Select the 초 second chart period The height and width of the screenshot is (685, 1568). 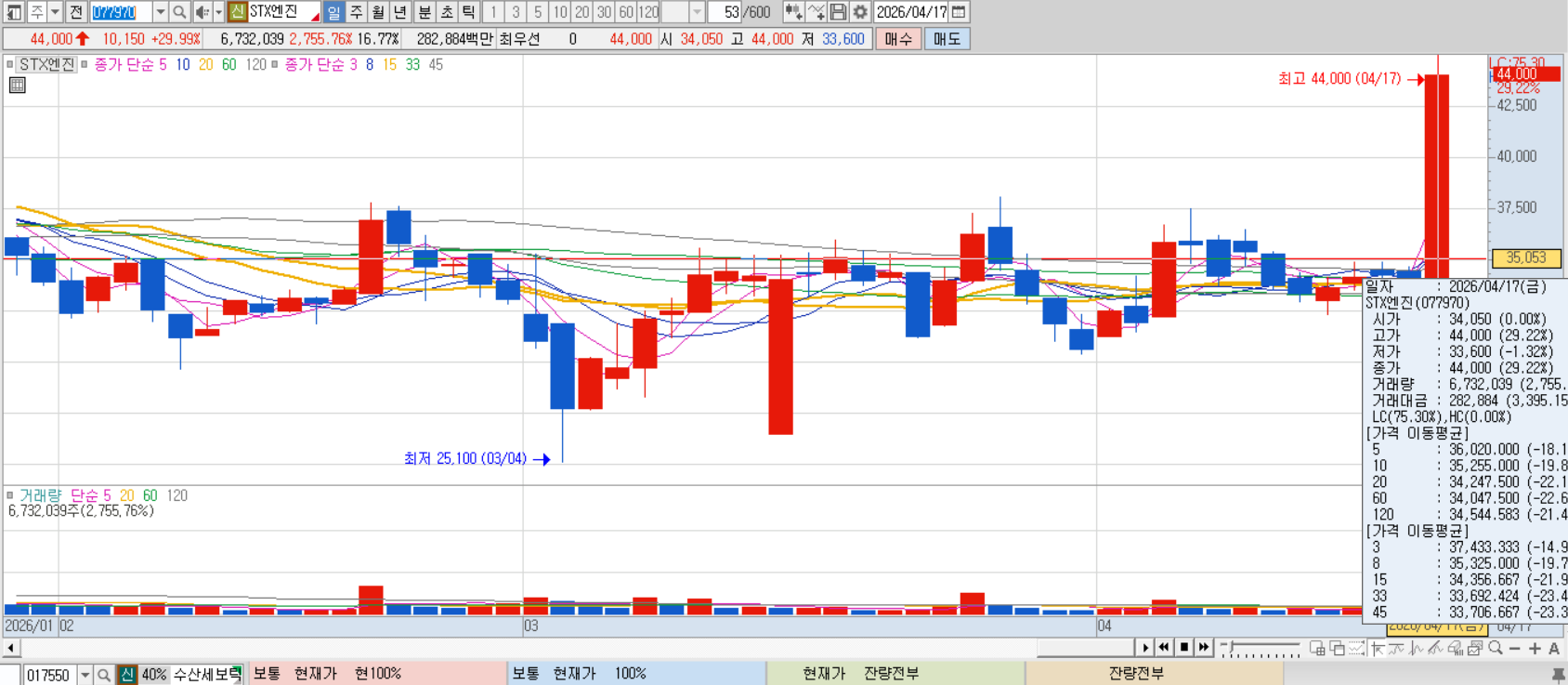pos(447,12)
